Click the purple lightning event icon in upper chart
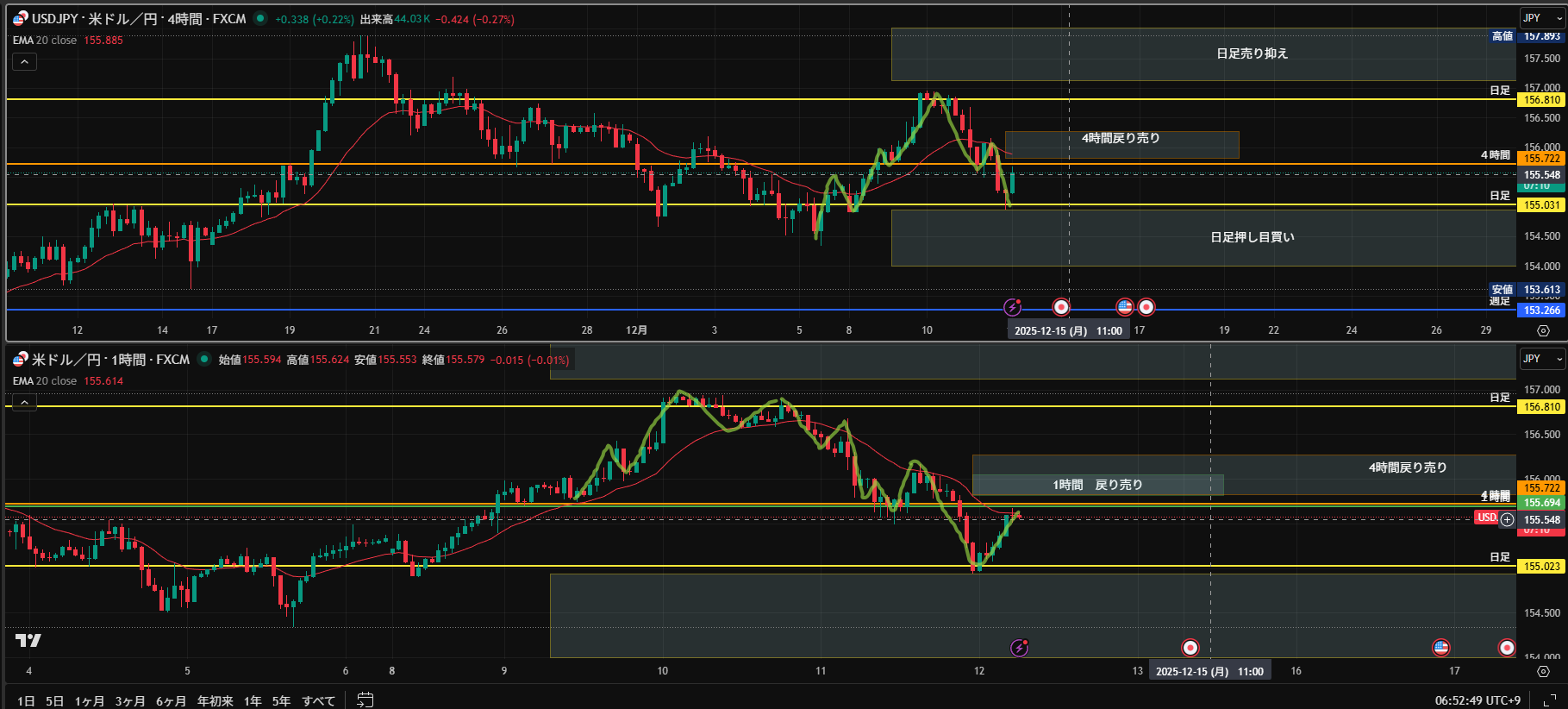 click(1013, 307)
